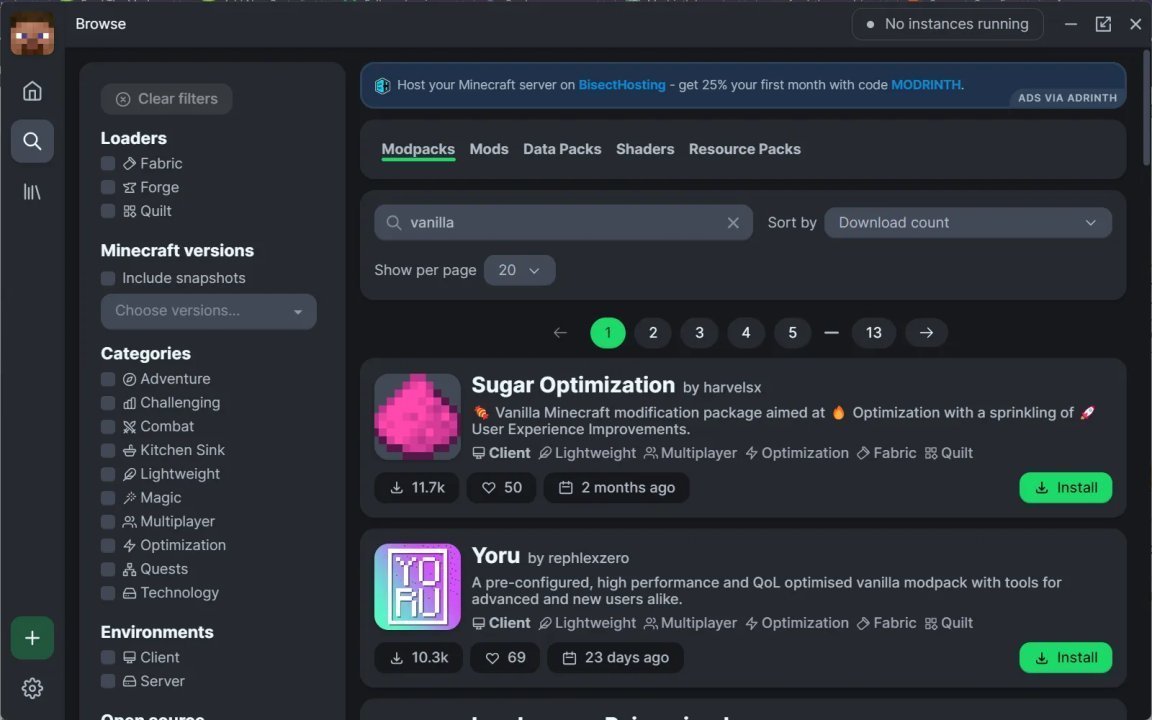Open Sort by Download count dropdown
Viewport: 1152px width, 720px height.
(968, 223)
